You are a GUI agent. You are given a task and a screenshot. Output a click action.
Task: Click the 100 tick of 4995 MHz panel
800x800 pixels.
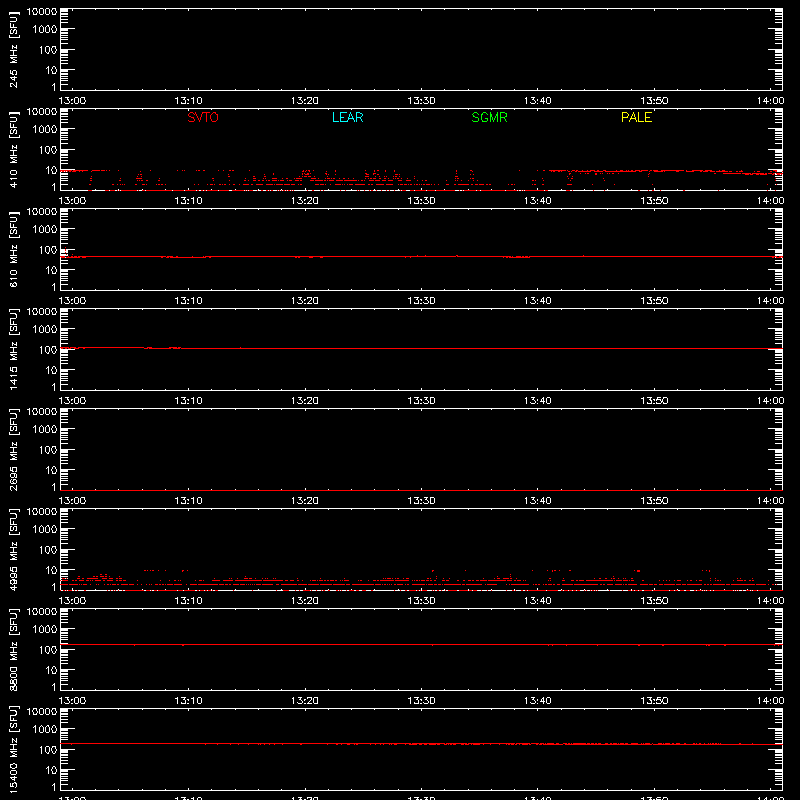[48, 550]
